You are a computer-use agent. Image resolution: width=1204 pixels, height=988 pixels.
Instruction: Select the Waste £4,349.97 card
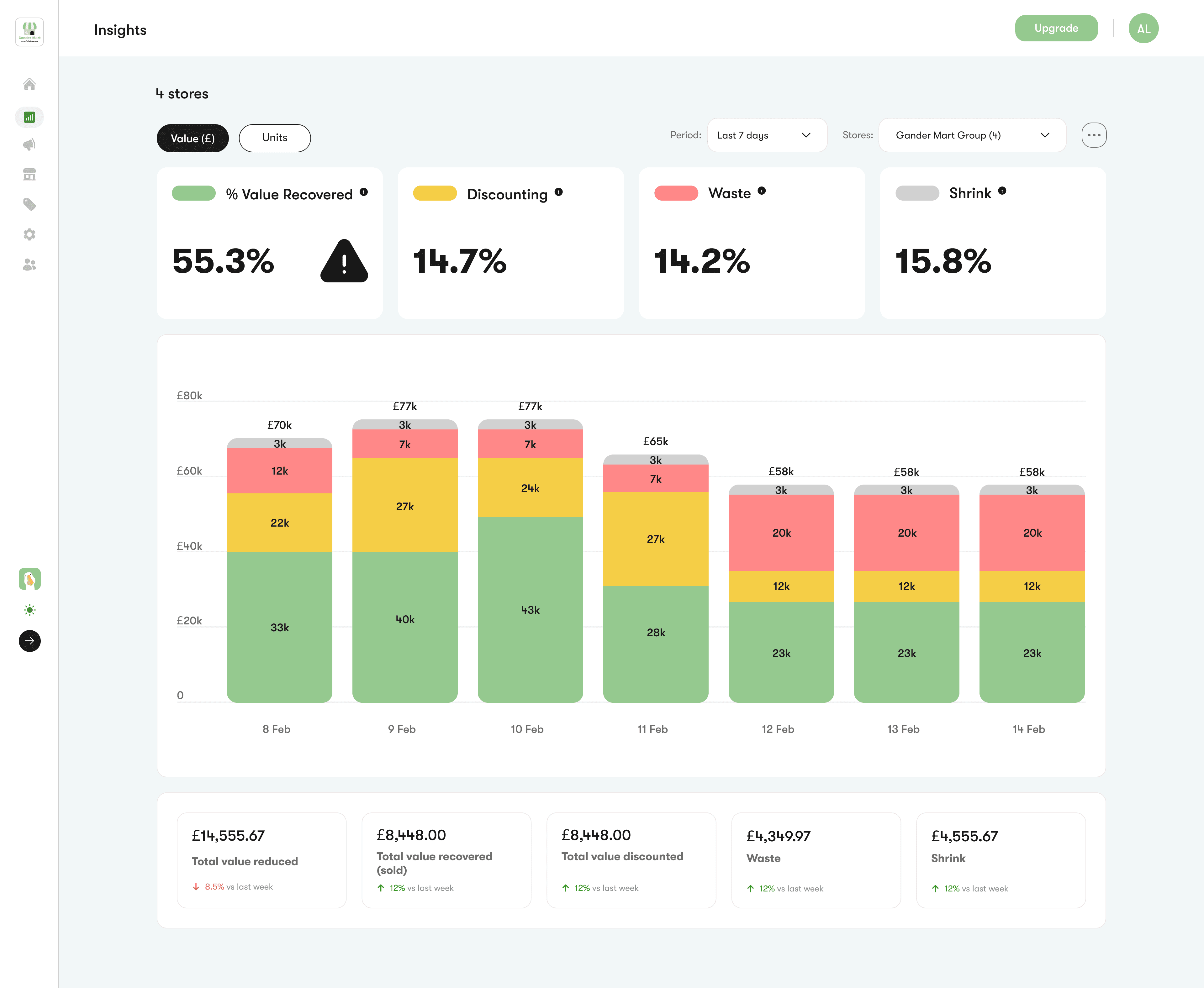point(816,860)
